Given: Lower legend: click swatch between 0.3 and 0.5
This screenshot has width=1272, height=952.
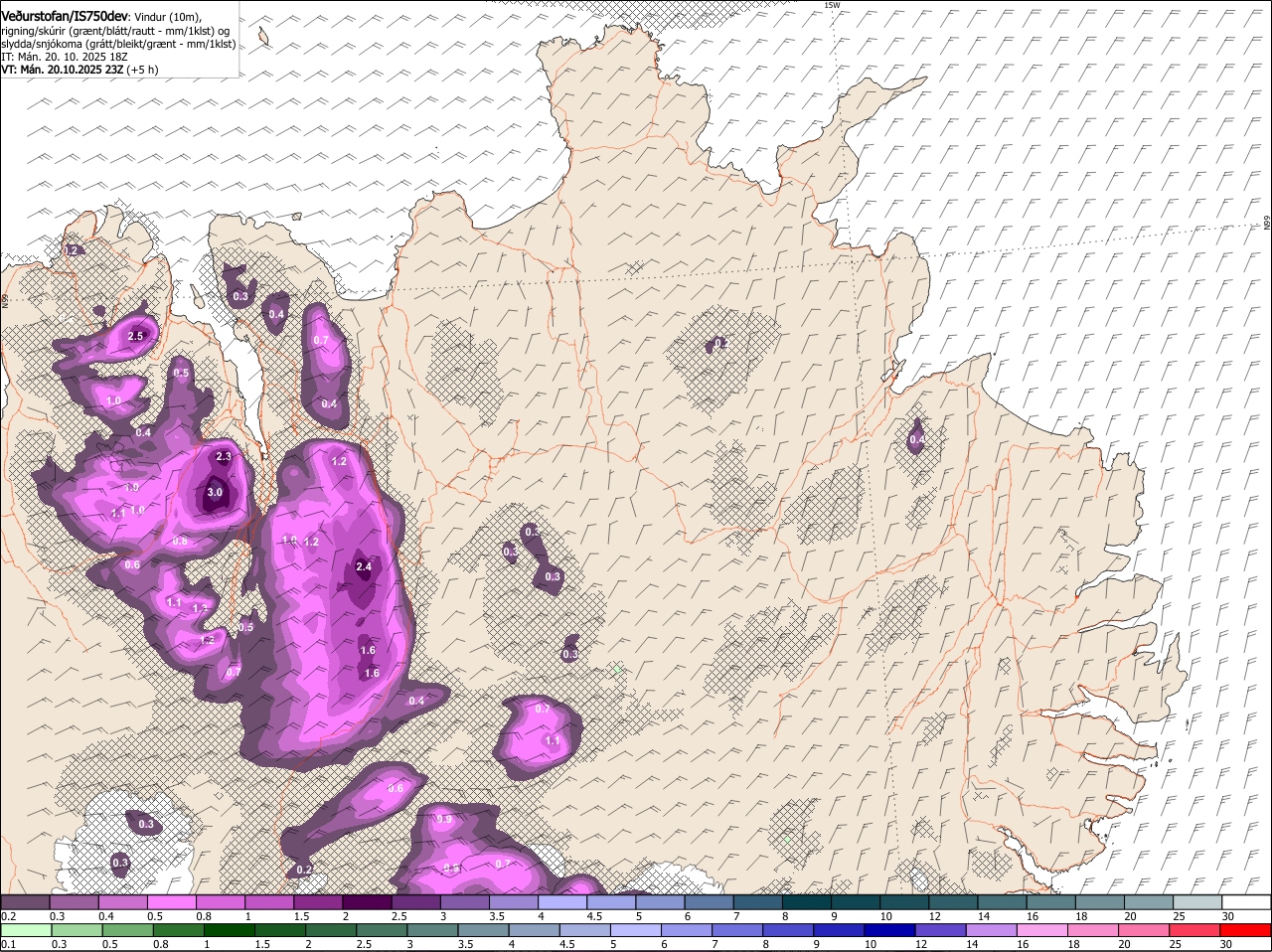Looking at the screenshot, I should (x=76, y=930).
